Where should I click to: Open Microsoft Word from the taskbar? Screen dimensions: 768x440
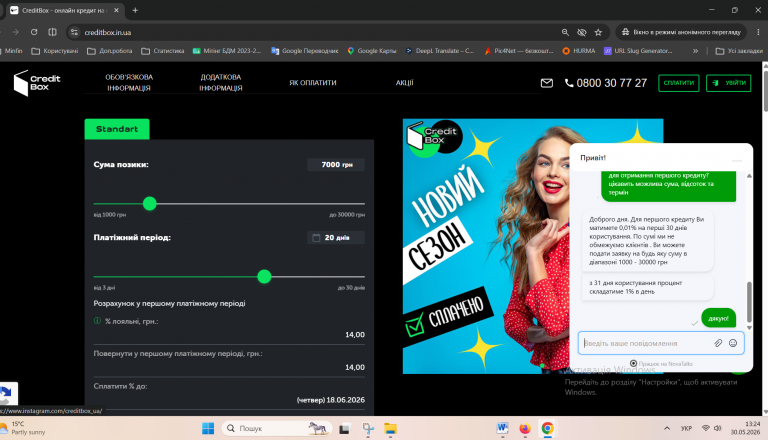pos(502,429)
